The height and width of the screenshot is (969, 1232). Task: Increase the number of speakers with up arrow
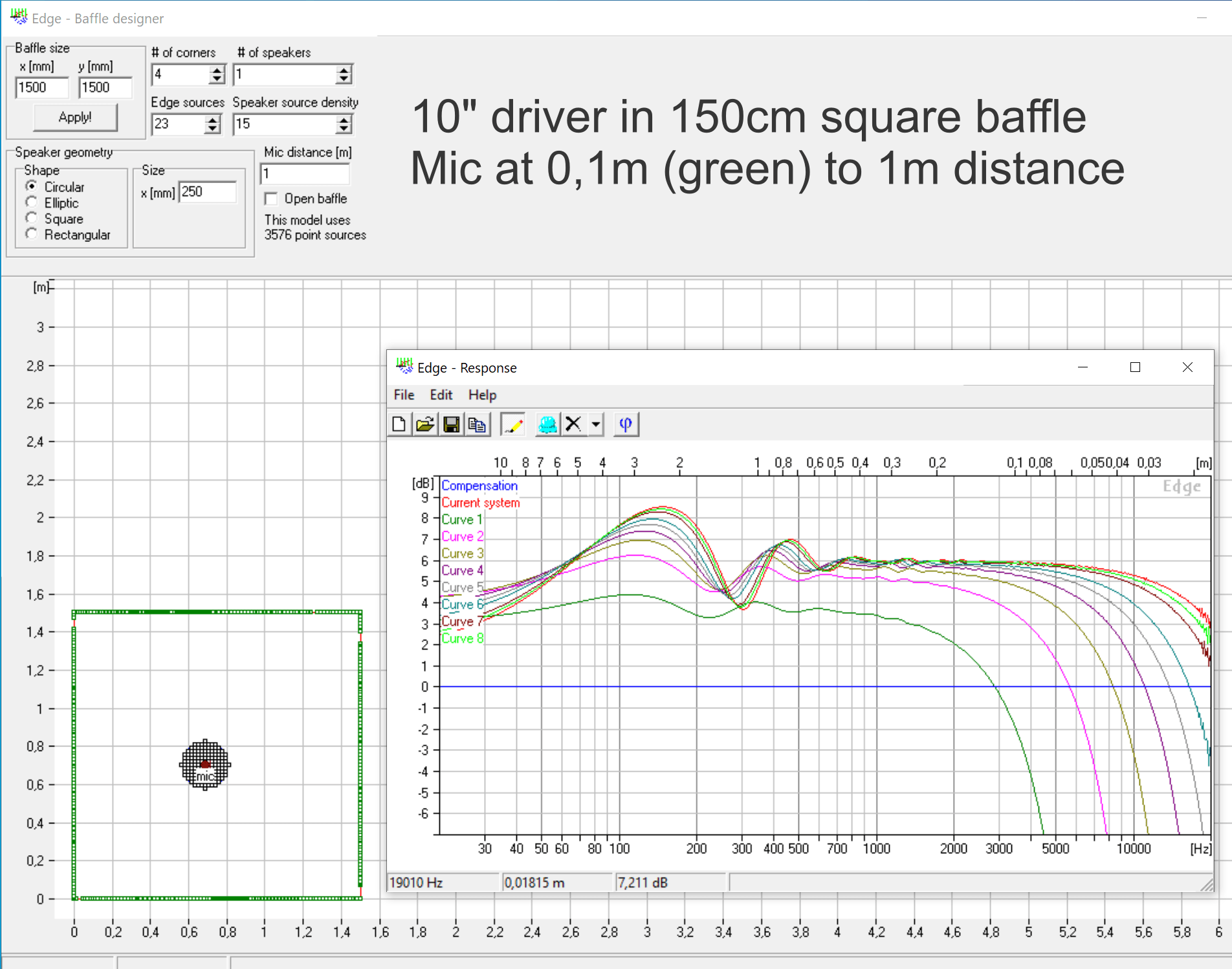pos(344,70)
